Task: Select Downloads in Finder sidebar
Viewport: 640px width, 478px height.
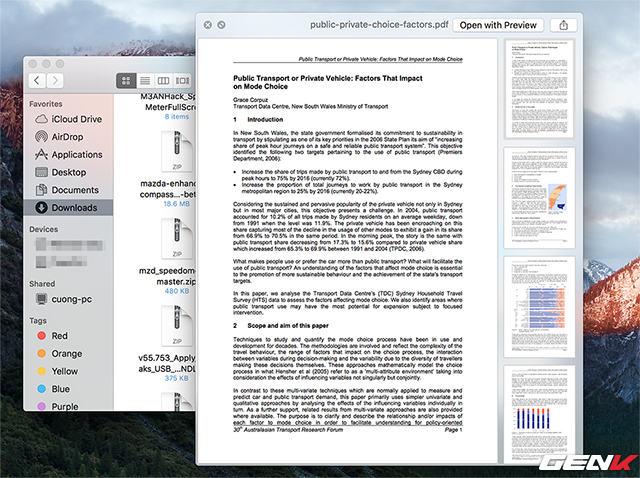Action: [x=68, y=208]
